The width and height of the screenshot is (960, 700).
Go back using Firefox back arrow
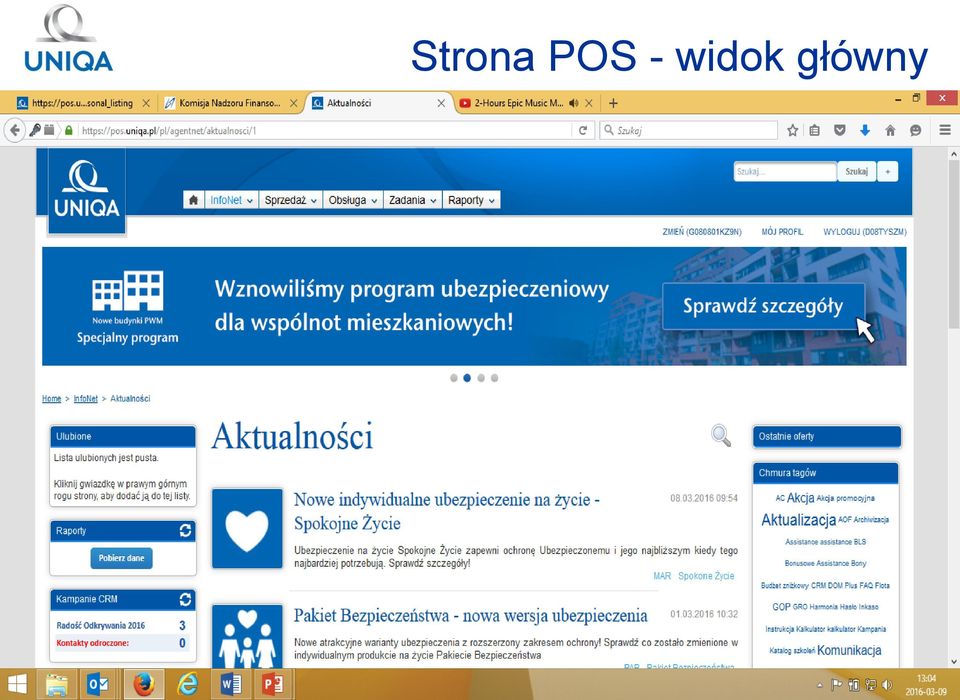pyautogui.click(x=15, y=130)
